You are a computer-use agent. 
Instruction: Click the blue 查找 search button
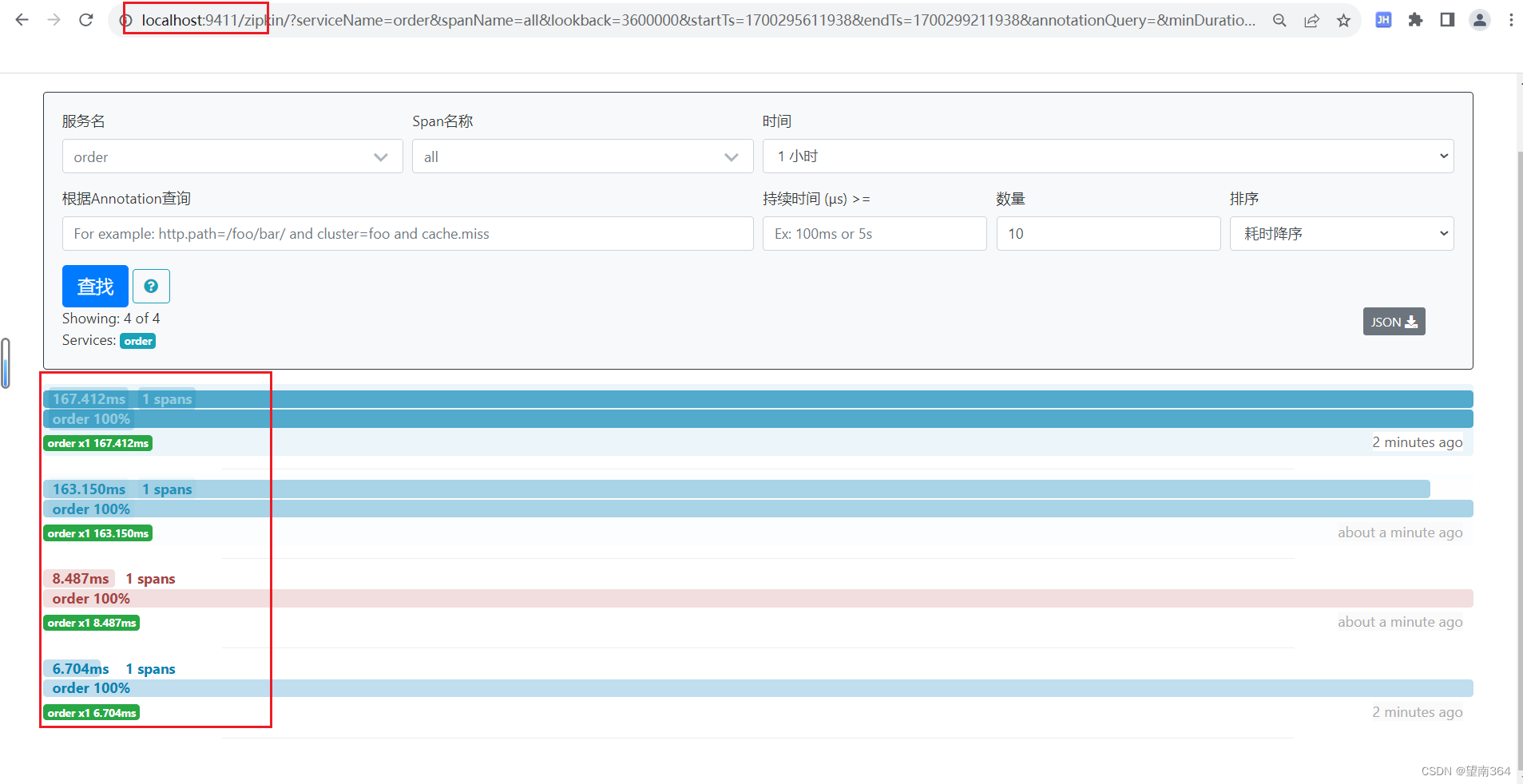pos(95,286)
